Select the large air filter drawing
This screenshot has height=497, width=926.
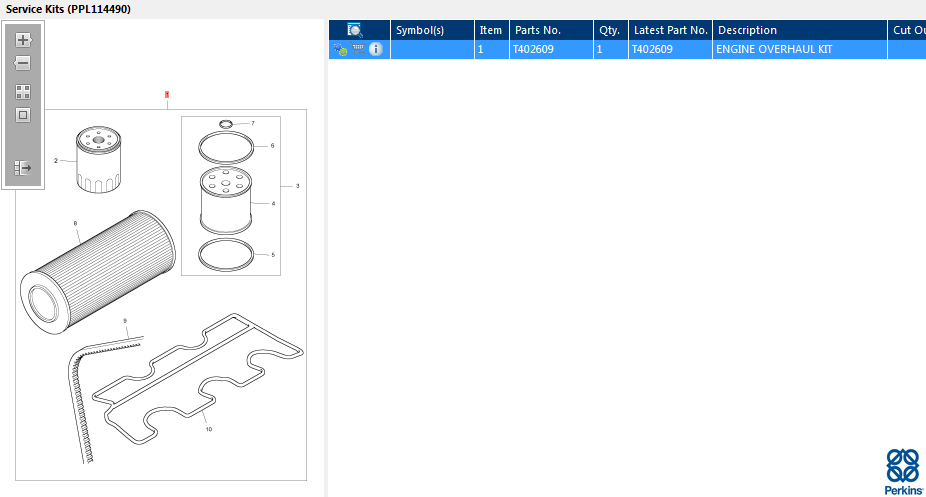coord(98,272)
